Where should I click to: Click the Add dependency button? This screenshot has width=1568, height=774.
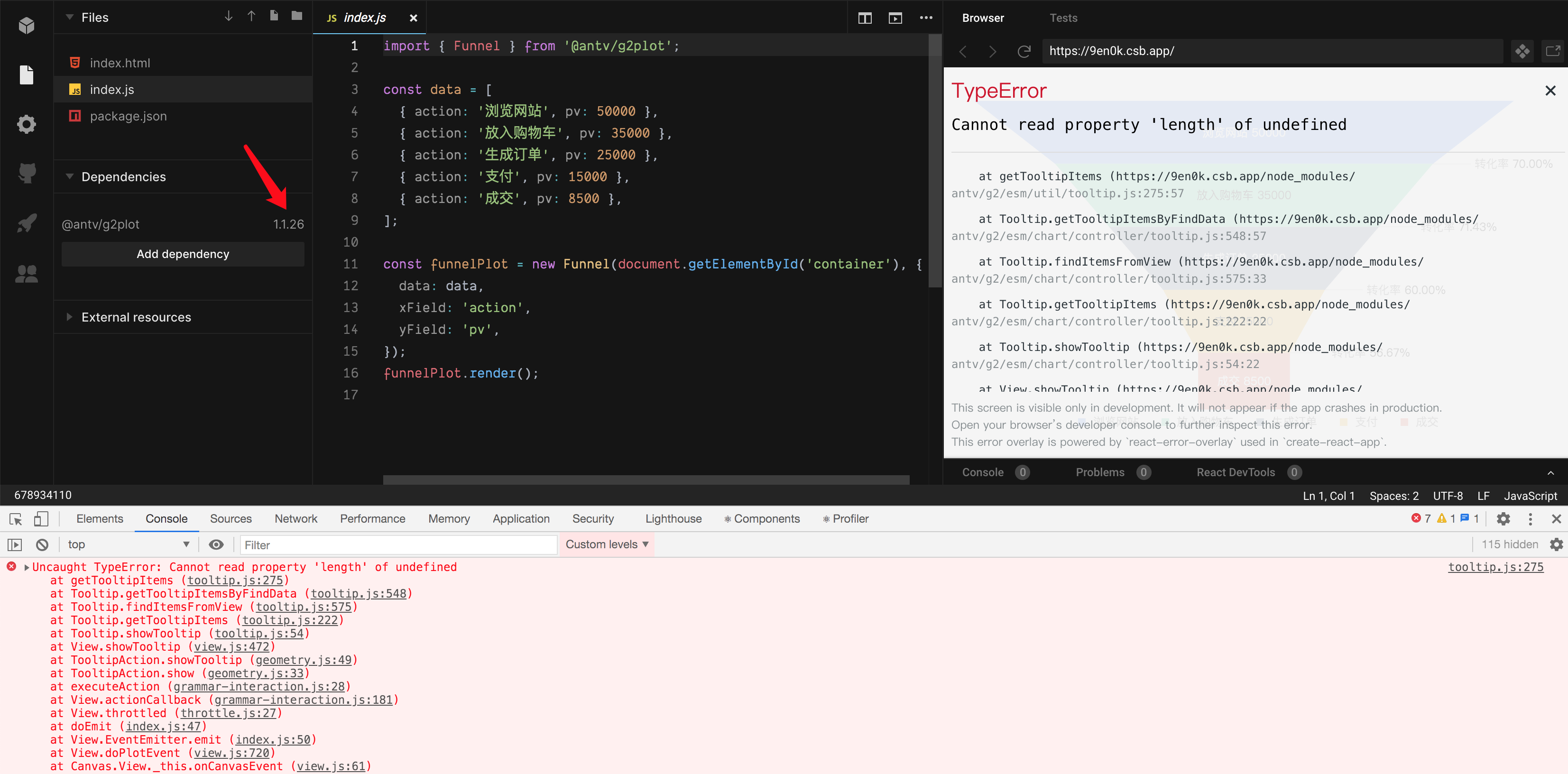tap(183, 254)
